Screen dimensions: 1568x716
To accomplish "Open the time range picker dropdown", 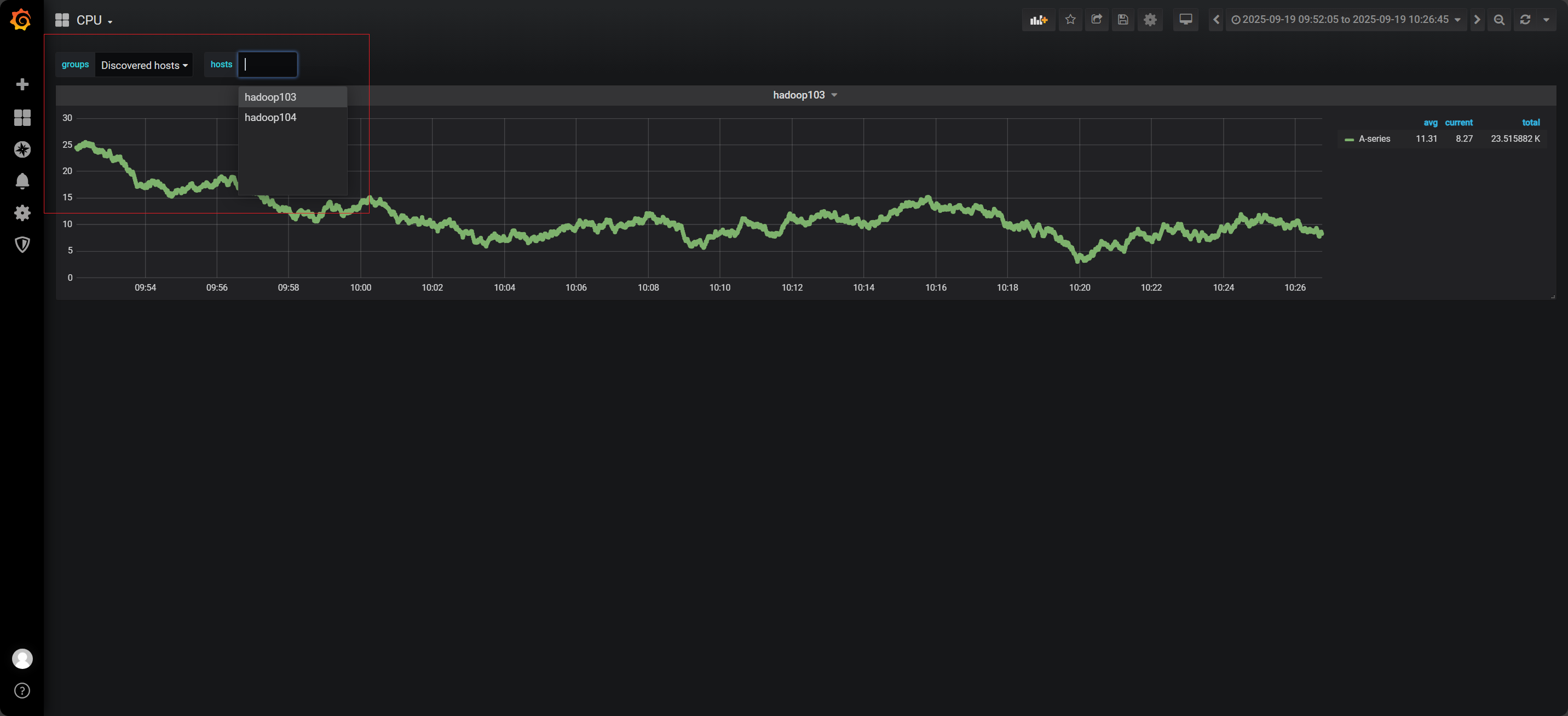I will pos(1345,20).
